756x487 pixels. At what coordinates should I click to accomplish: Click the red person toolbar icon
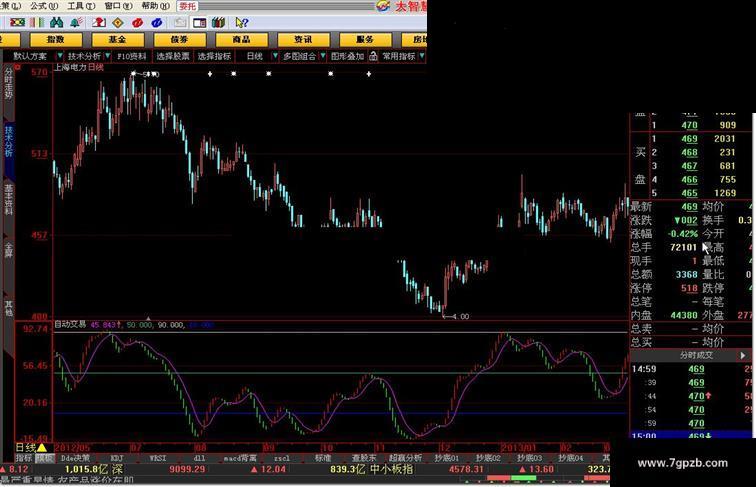99,22
